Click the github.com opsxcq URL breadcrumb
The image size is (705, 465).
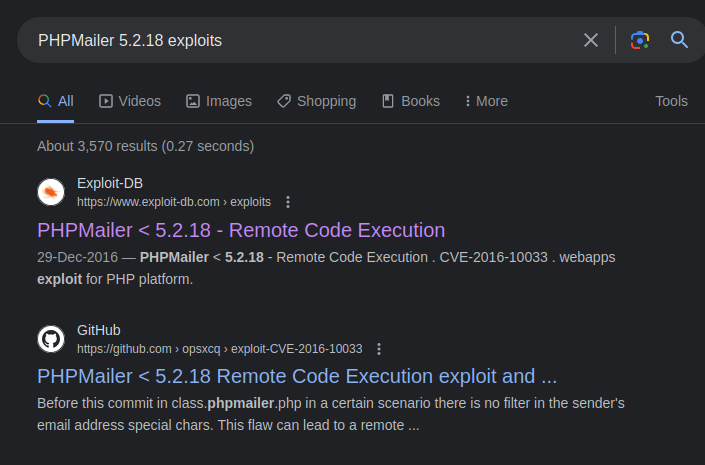(219, 349)
